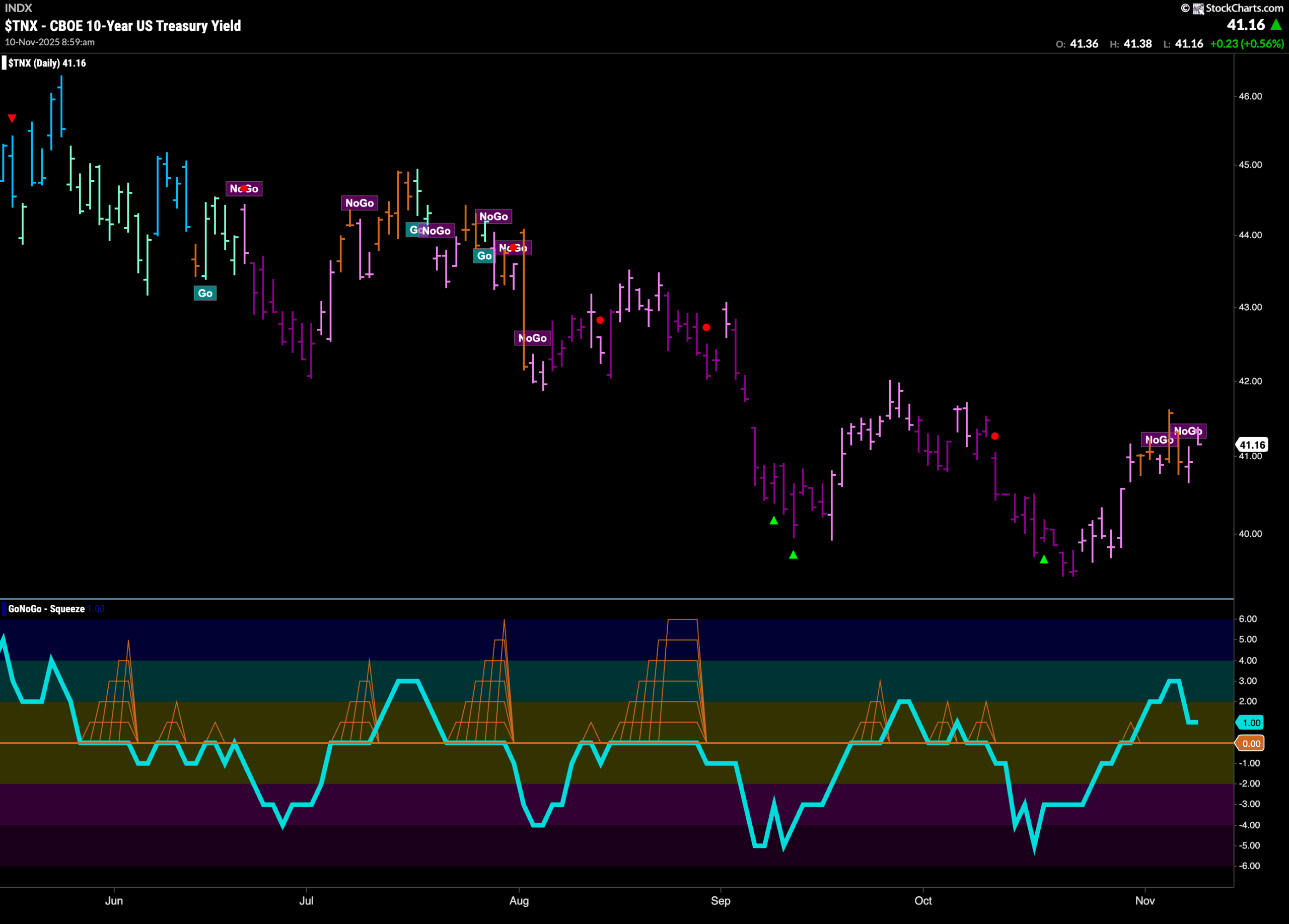The image size is (1289, 924).
Task: Click the Jul date axis label
Action: [x=306, y=901]
